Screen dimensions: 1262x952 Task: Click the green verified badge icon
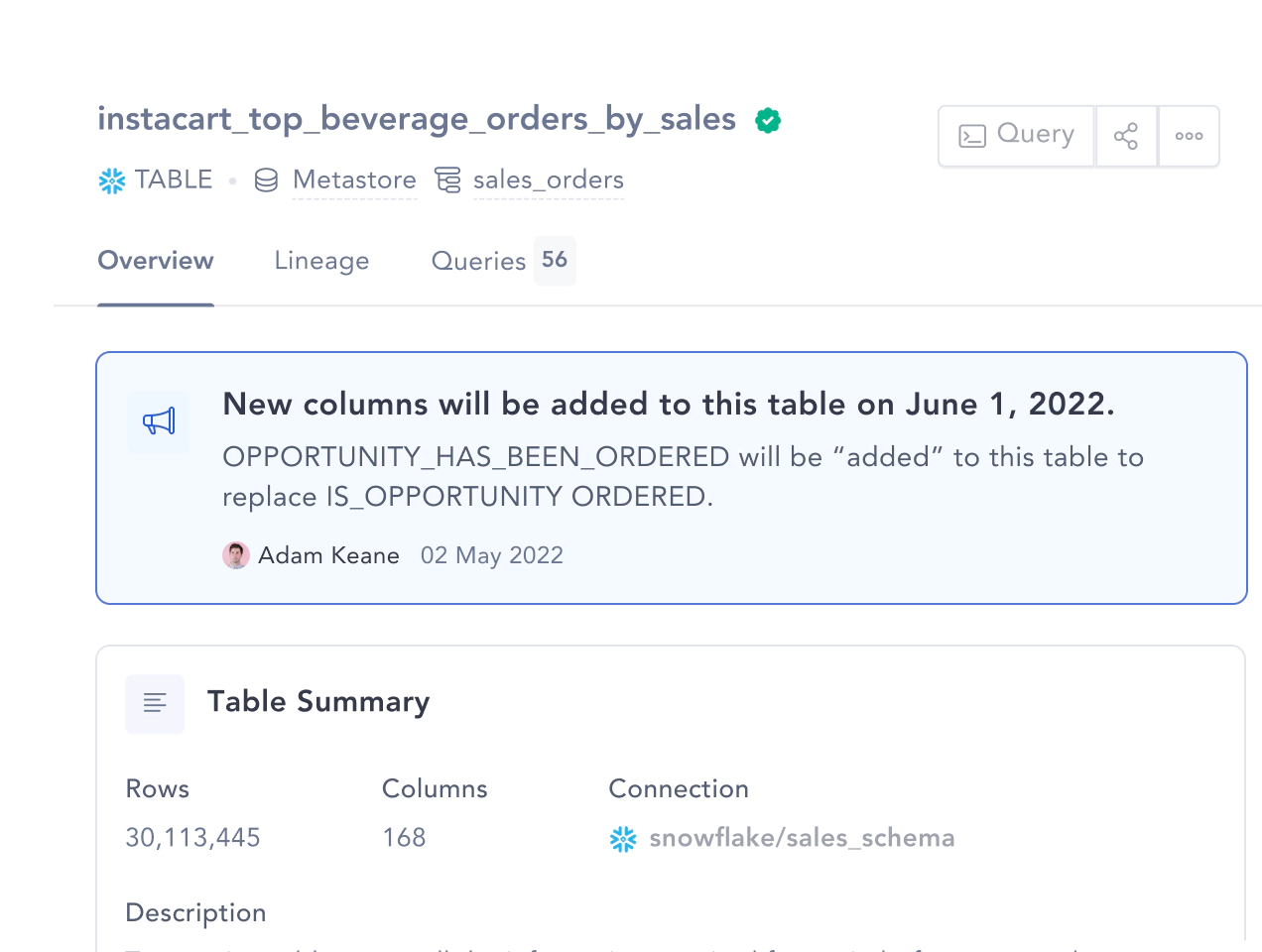(768, 120)
